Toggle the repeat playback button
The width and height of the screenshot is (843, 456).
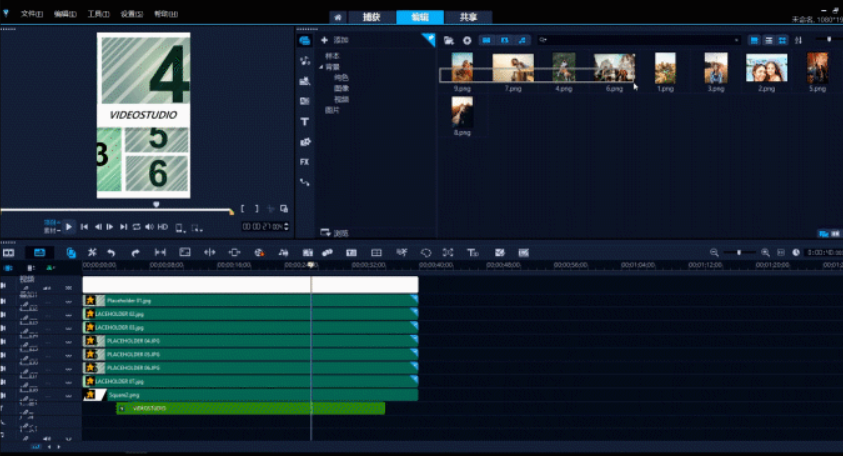pos(136,227)
